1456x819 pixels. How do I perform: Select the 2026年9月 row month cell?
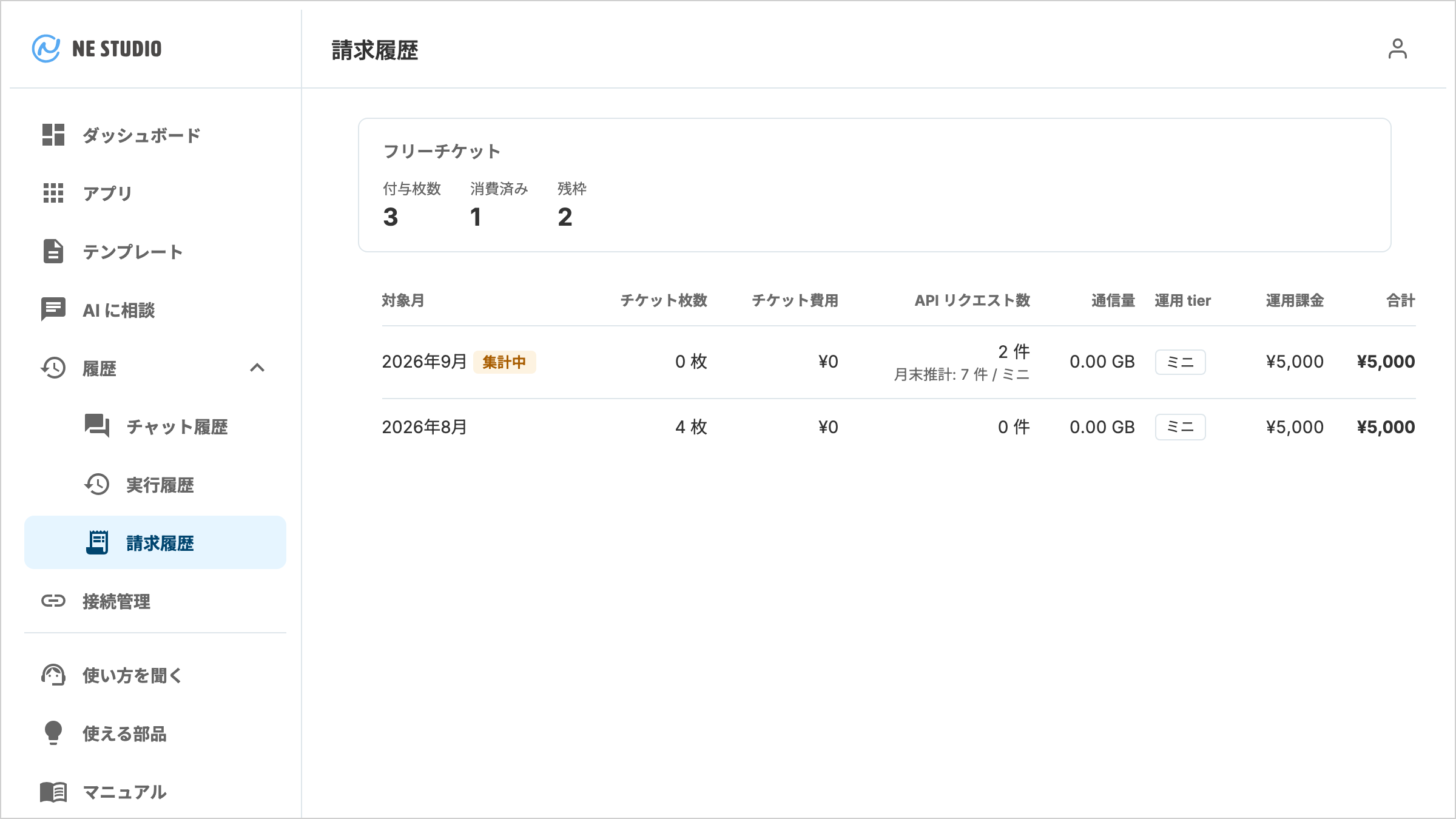coord(424,362)
